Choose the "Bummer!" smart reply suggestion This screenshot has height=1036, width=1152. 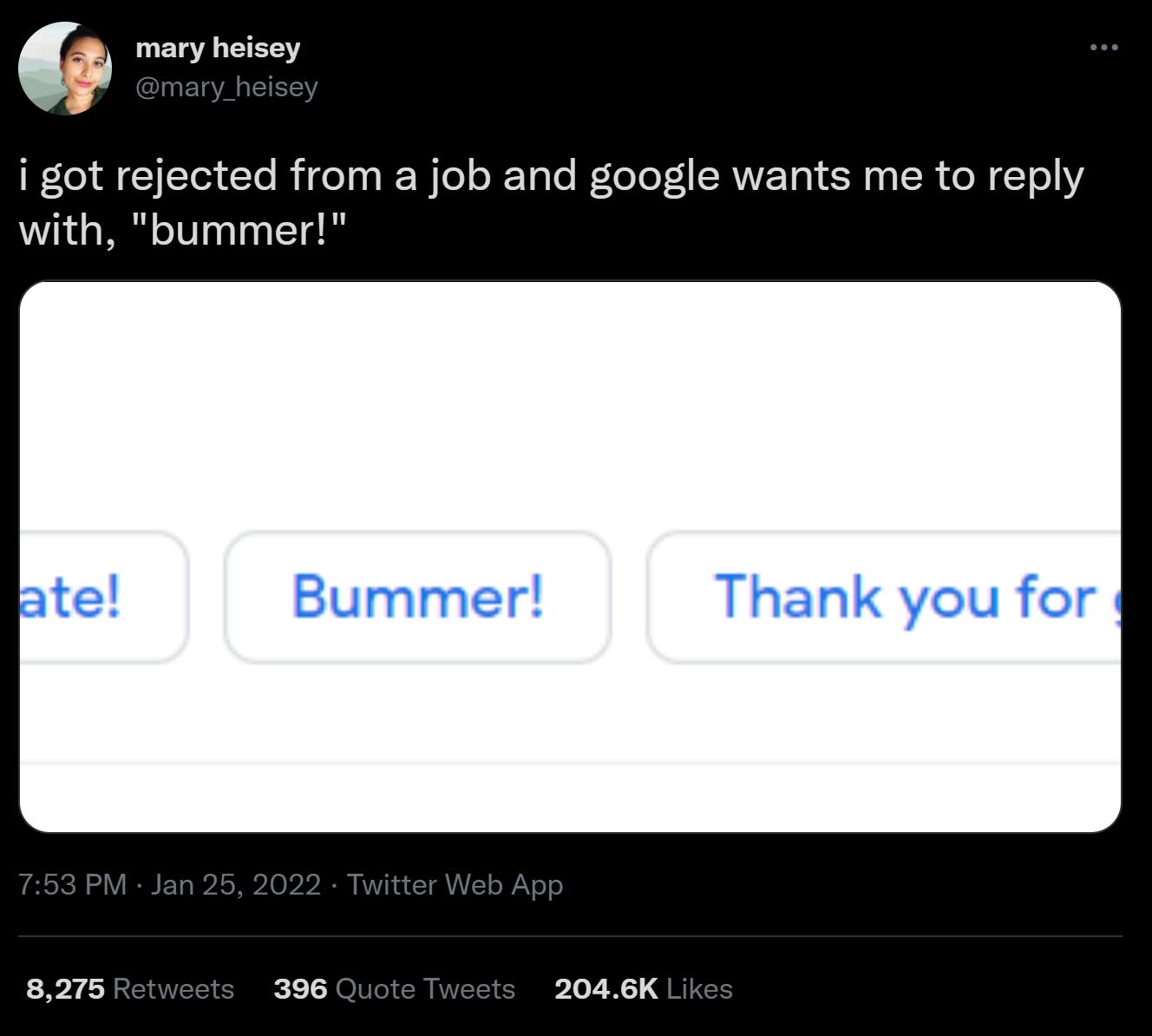[417, 597]
